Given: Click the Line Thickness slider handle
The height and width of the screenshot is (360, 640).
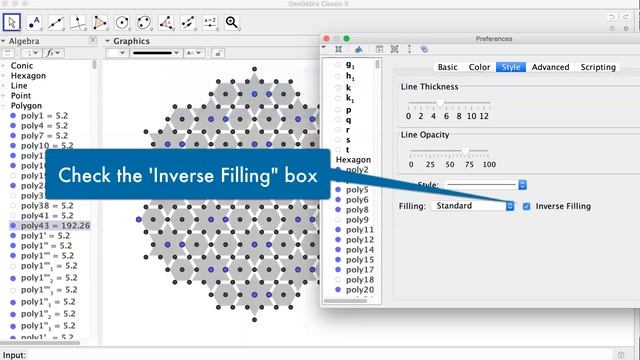Looking at the screenshot, I should tap(440, 103).
